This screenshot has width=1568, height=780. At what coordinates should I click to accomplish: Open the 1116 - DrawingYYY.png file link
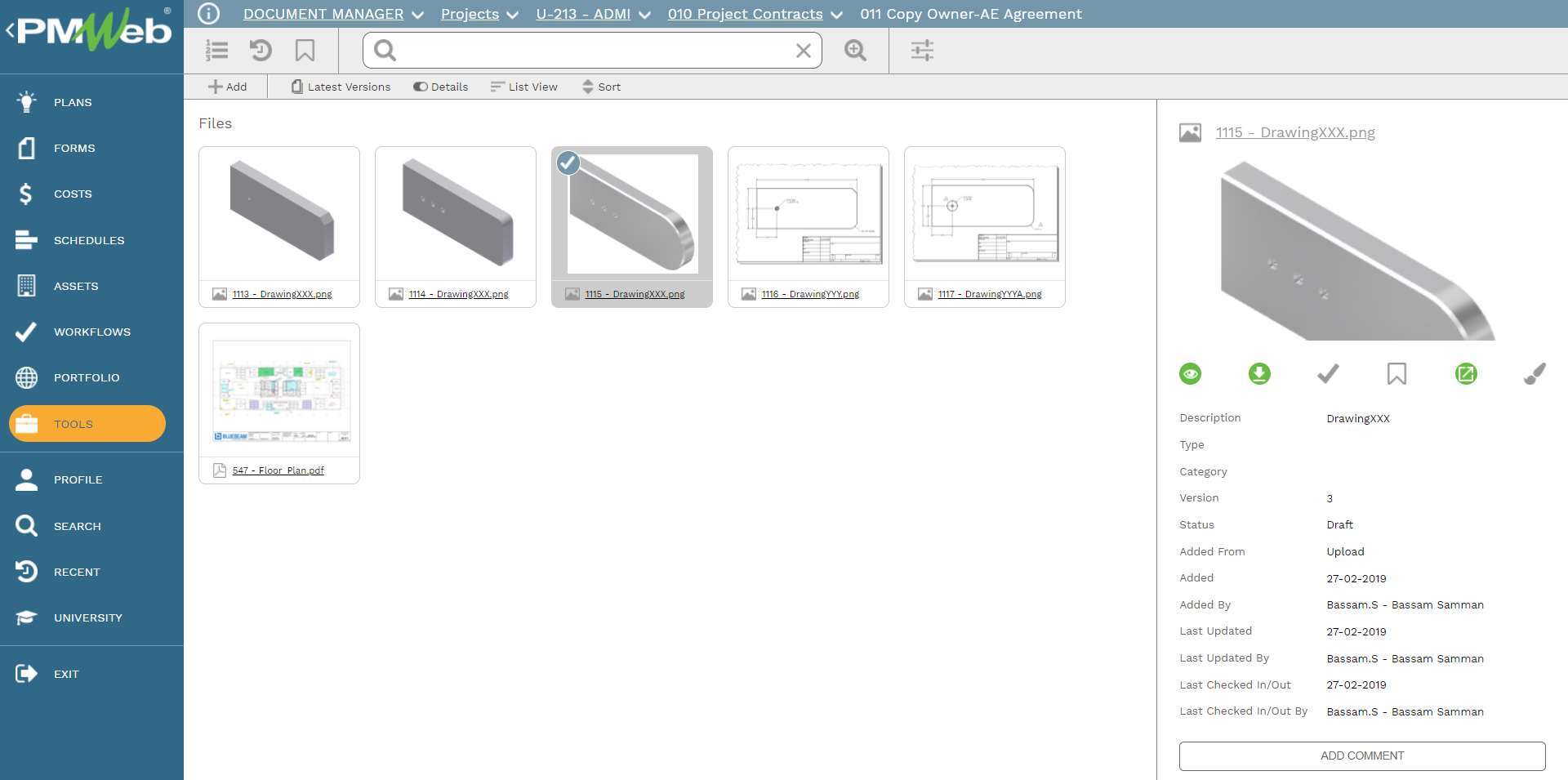[810, 294]
